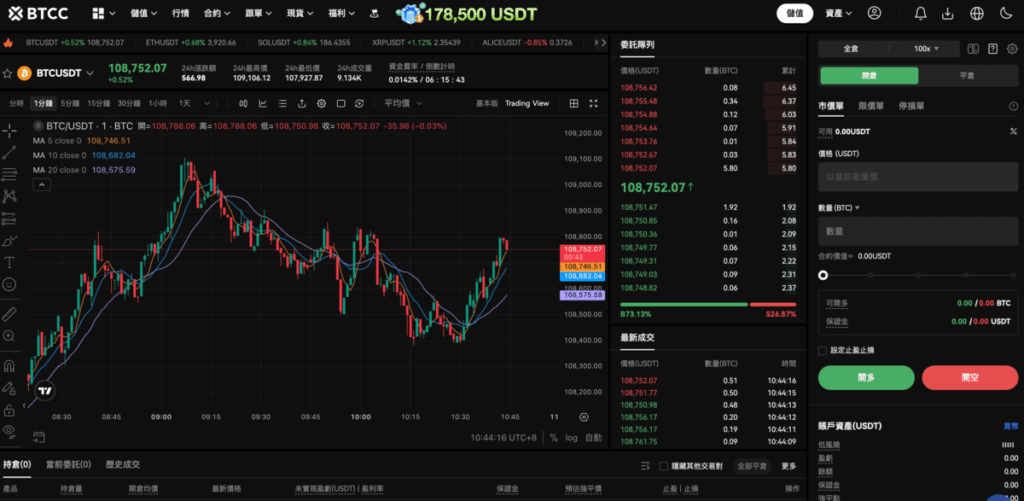
Task: Click the download app icon
Action: coord(948,14)
